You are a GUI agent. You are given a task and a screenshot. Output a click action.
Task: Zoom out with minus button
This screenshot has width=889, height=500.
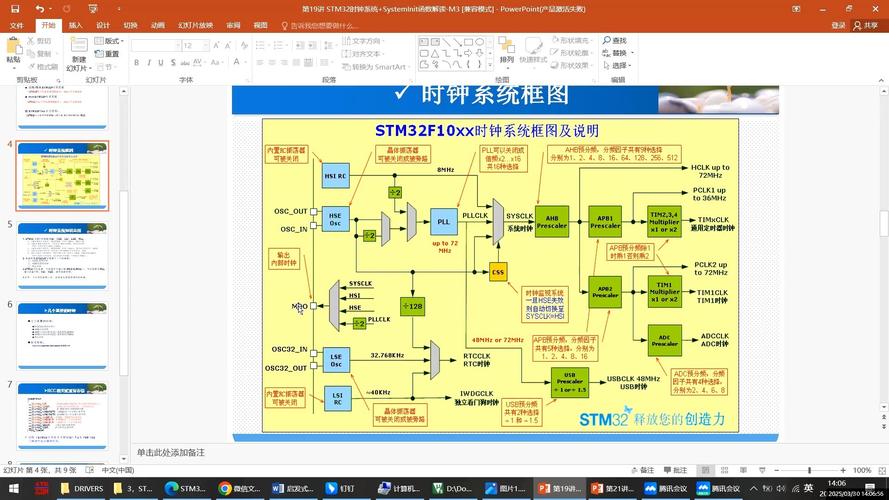[x=777, y=471]
